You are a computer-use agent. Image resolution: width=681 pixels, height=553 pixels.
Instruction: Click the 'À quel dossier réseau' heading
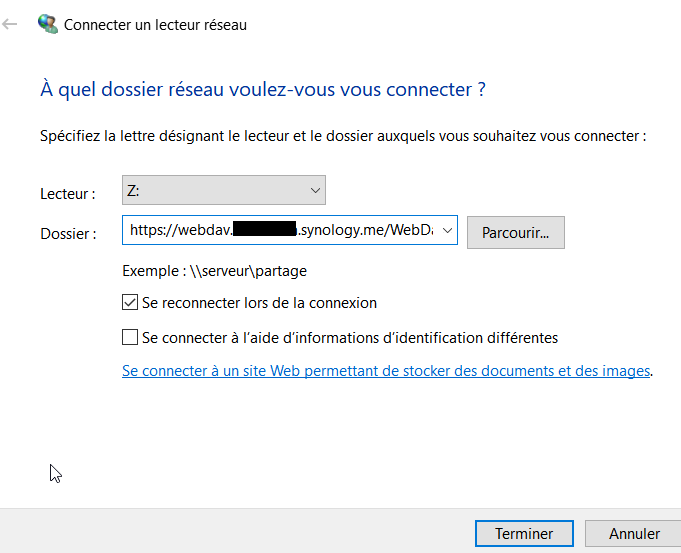(262, 90)
